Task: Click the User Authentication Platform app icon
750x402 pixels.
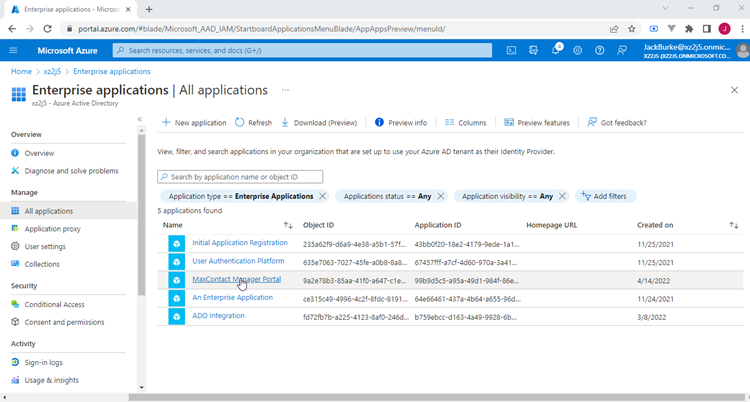Action: pyautogui.click(x=176, y=262)
